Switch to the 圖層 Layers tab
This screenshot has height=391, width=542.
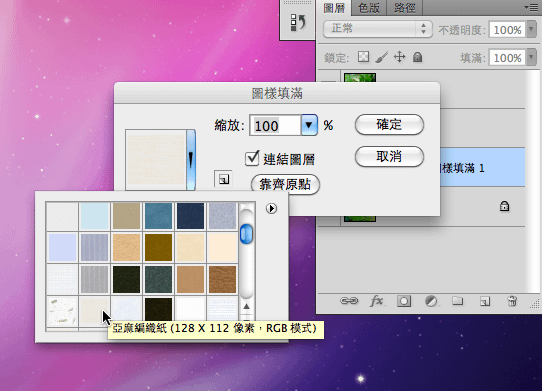pos(334,8)
